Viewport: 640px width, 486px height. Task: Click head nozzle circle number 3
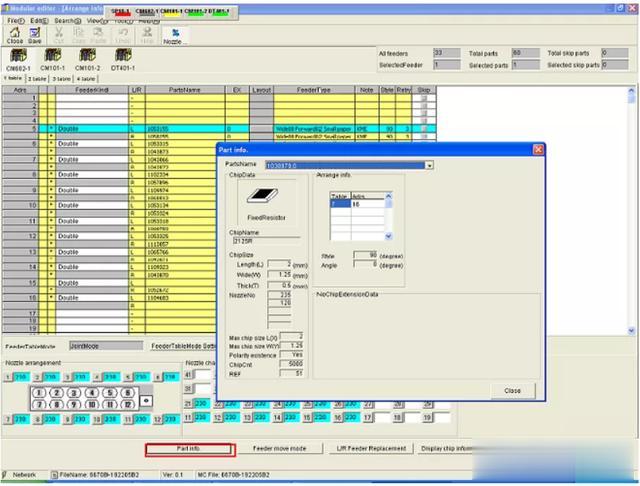(x=74, y=393)
